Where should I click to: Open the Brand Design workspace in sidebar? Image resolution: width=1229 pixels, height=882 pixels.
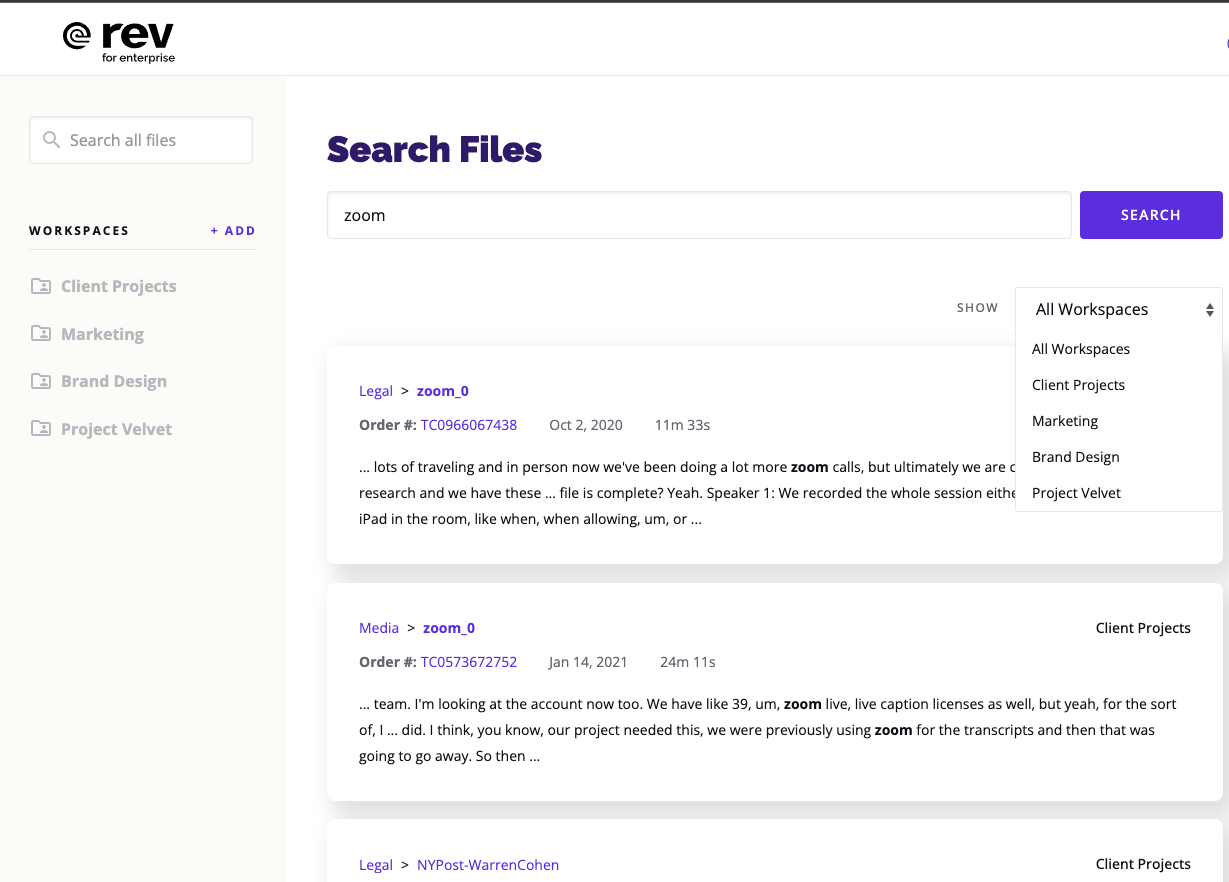tap(114, 381)
